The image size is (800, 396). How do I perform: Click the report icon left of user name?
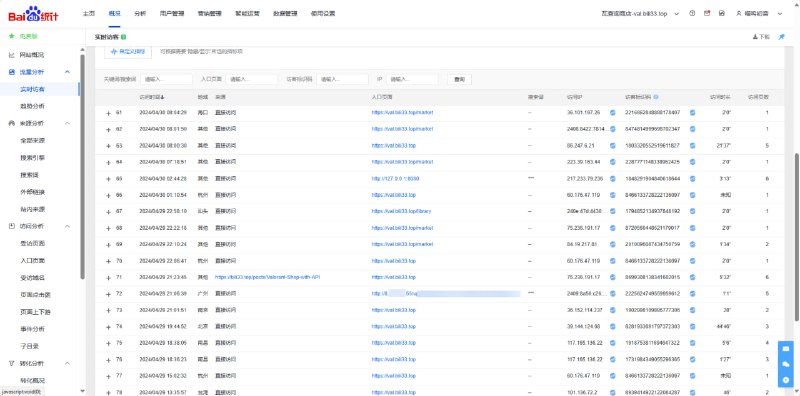click(721, 14)
